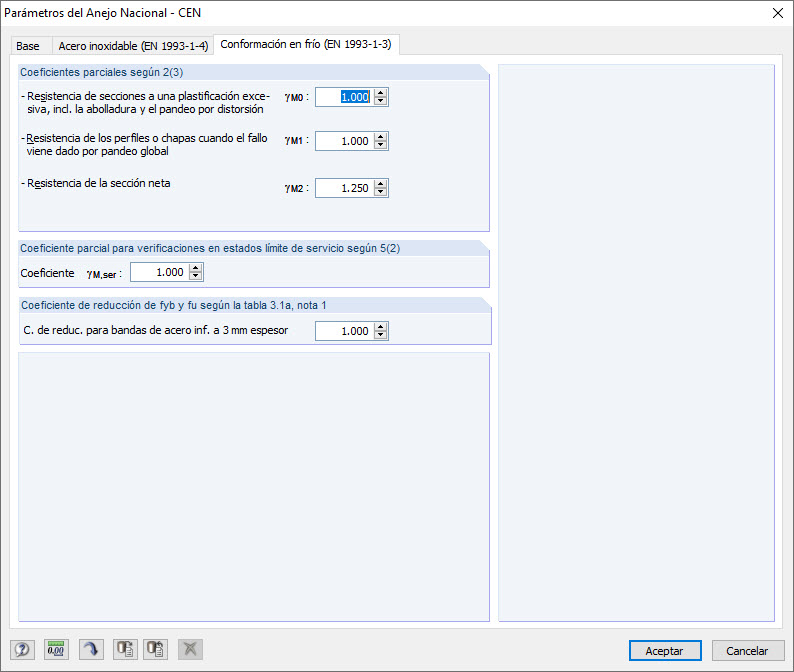Select Conformación en frío (EN 1993-1-3) tab
Screen dimensions: 794x672
pos(306,45)
